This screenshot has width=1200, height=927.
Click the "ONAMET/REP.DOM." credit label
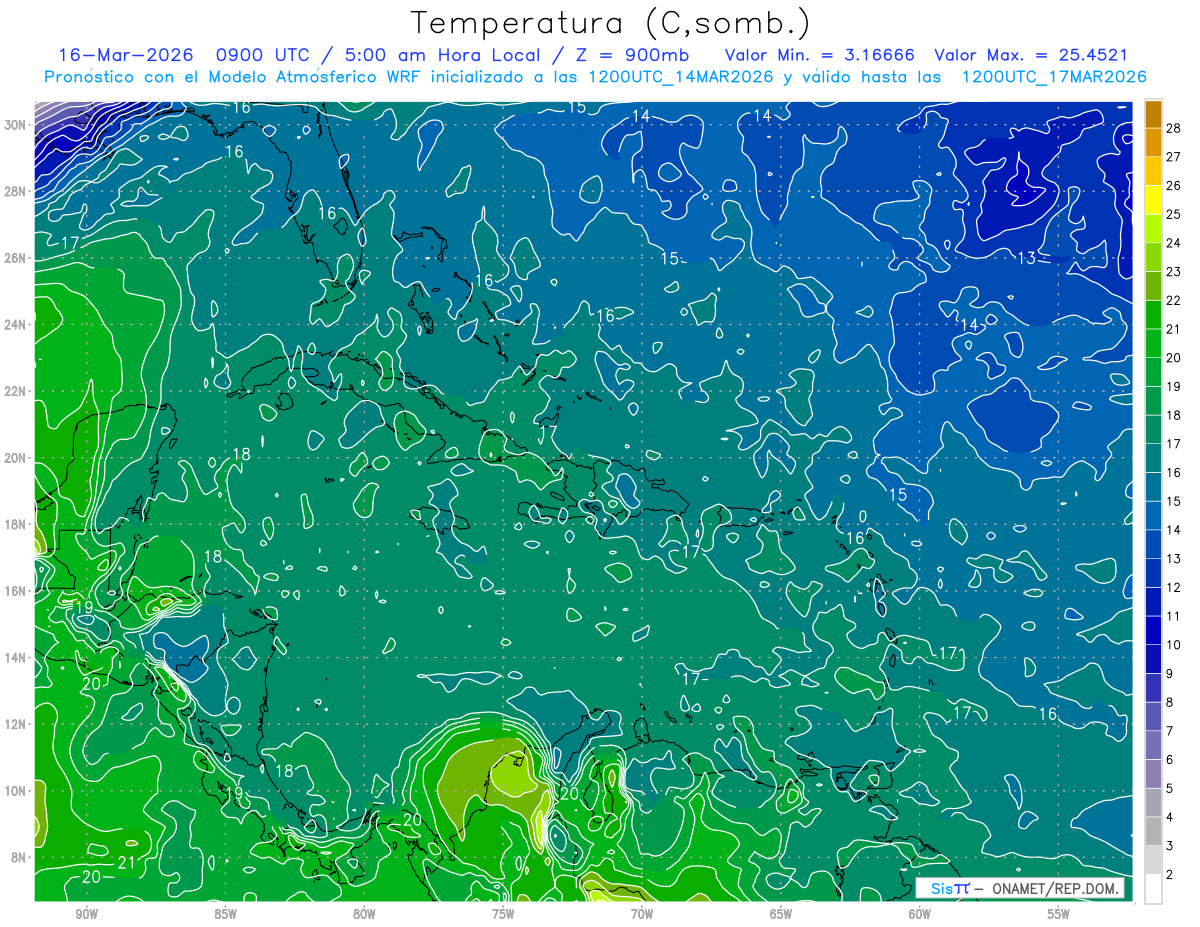pyautogui.click(x=1056, y=888)
